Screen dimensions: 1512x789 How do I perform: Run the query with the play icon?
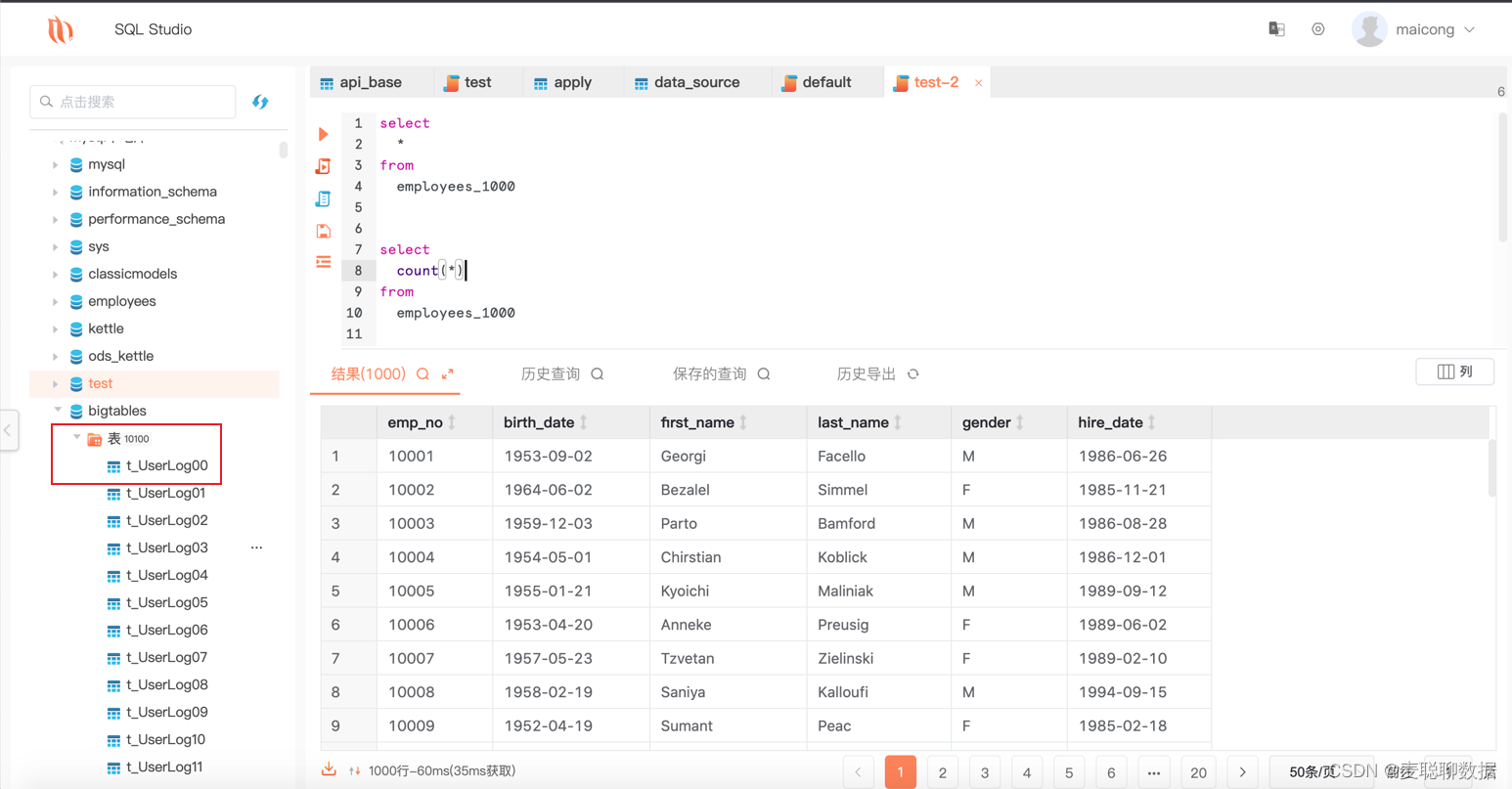[324, 134]
